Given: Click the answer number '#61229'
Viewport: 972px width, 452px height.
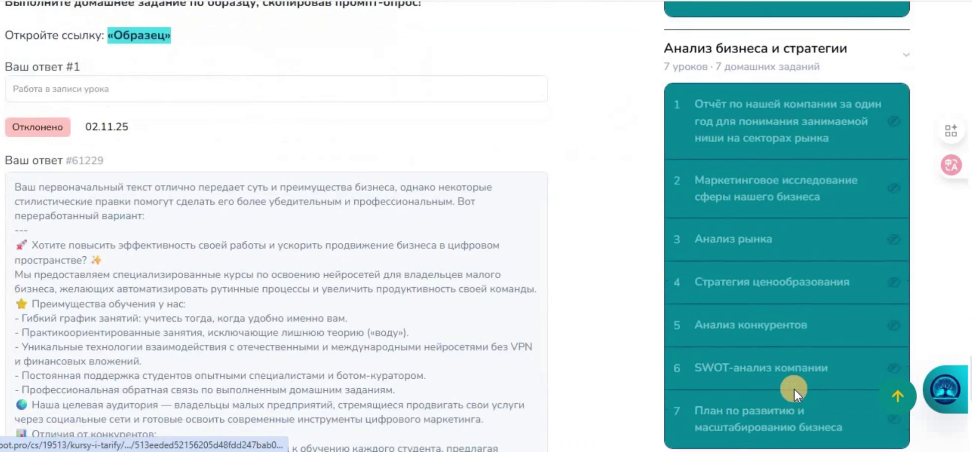Looking at the screenshot, I should point(84,161).
